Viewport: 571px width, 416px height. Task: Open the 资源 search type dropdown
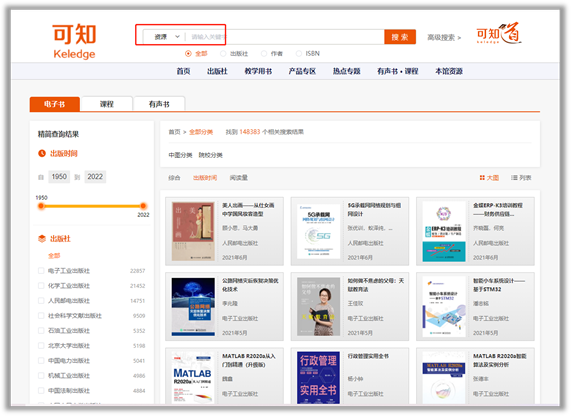[x=166, y=37]
